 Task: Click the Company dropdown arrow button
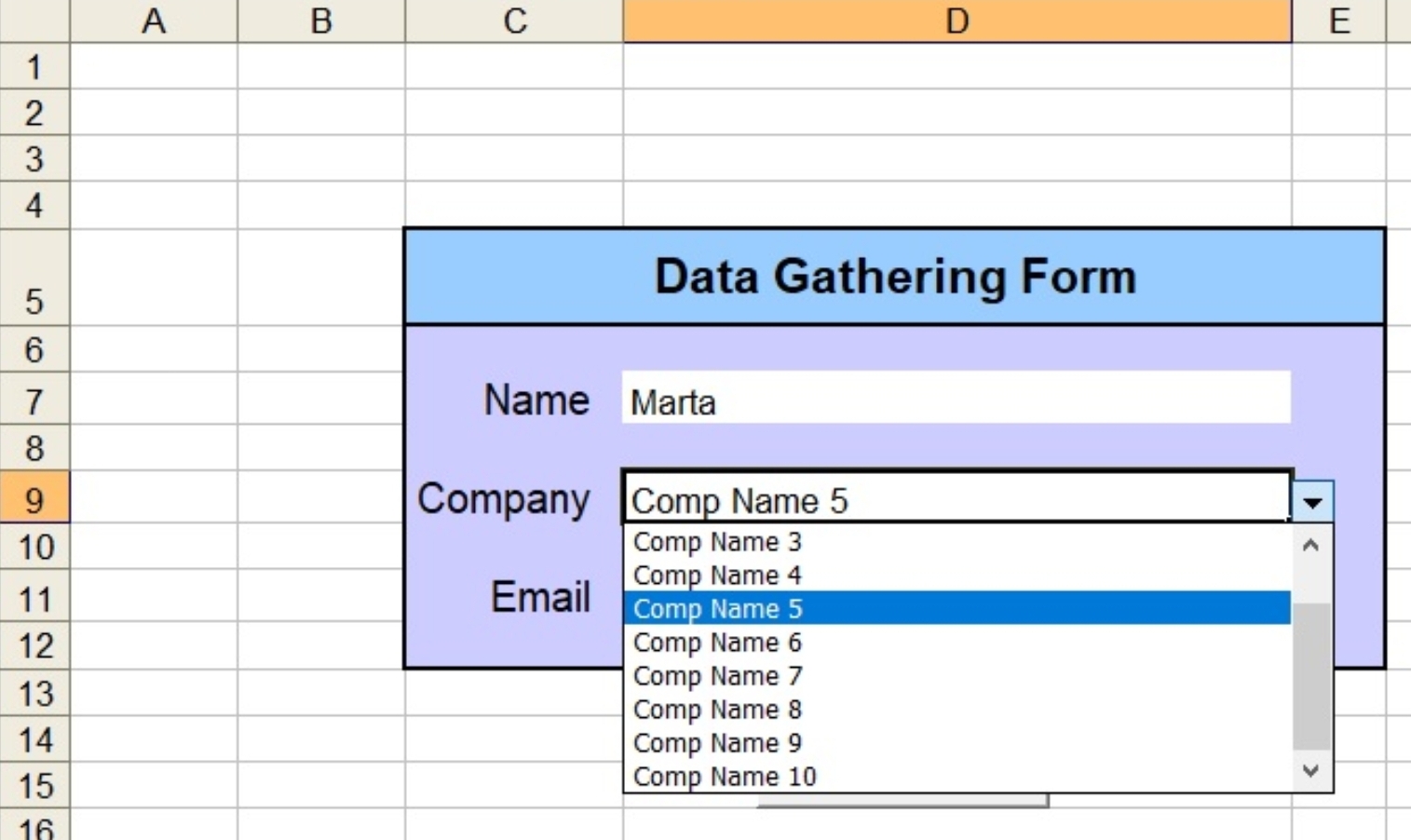click(1312, 502)
